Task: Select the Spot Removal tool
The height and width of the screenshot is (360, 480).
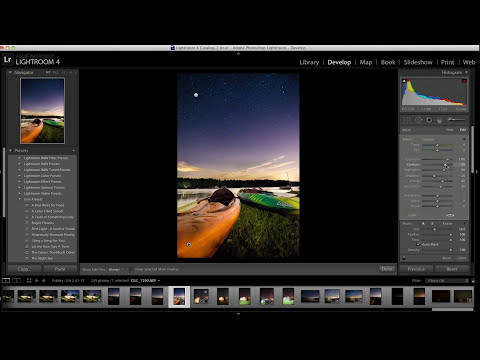Action: coord(419,120)
